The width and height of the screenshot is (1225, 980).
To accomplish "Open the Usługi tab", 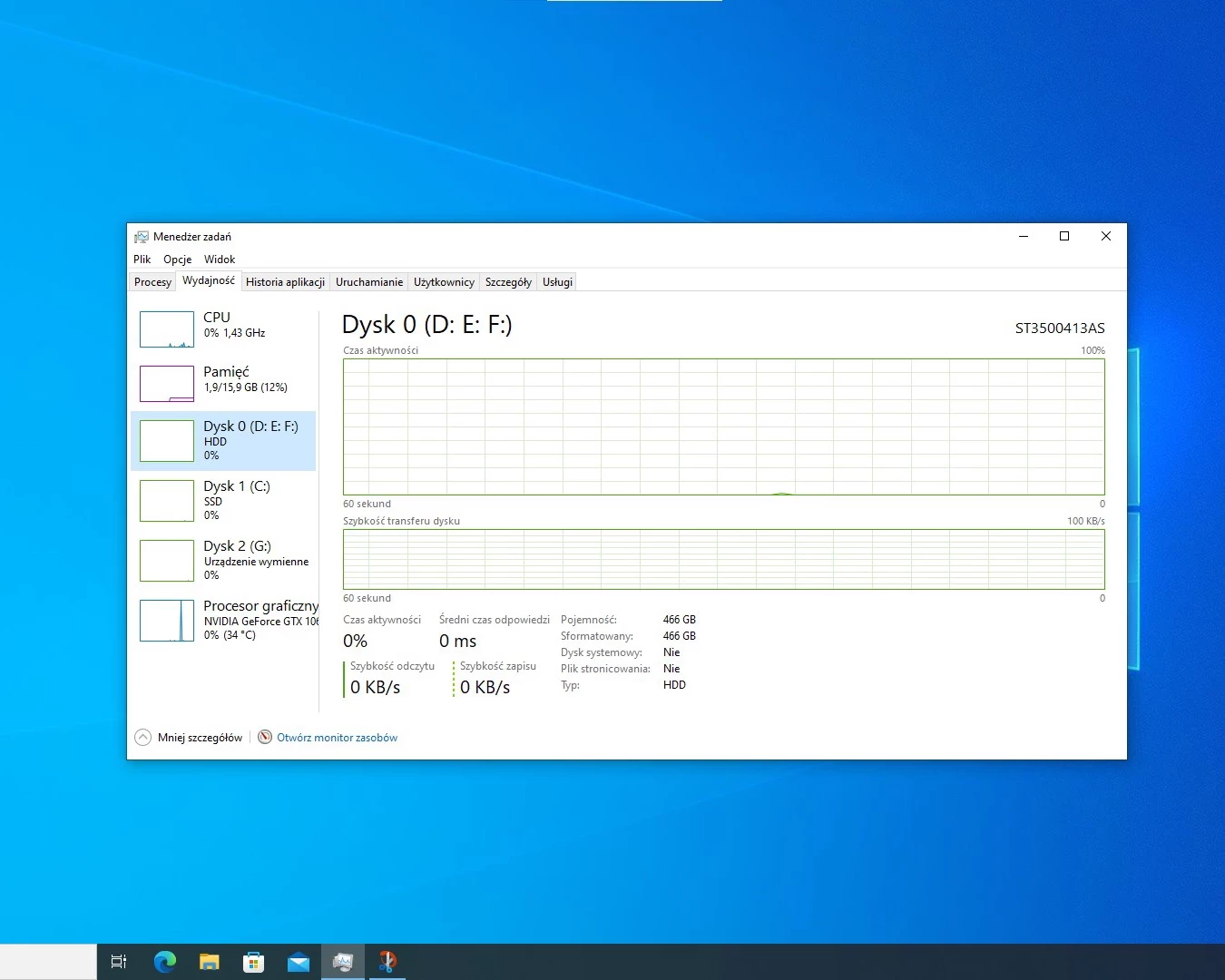I will (x=557, y=282).
